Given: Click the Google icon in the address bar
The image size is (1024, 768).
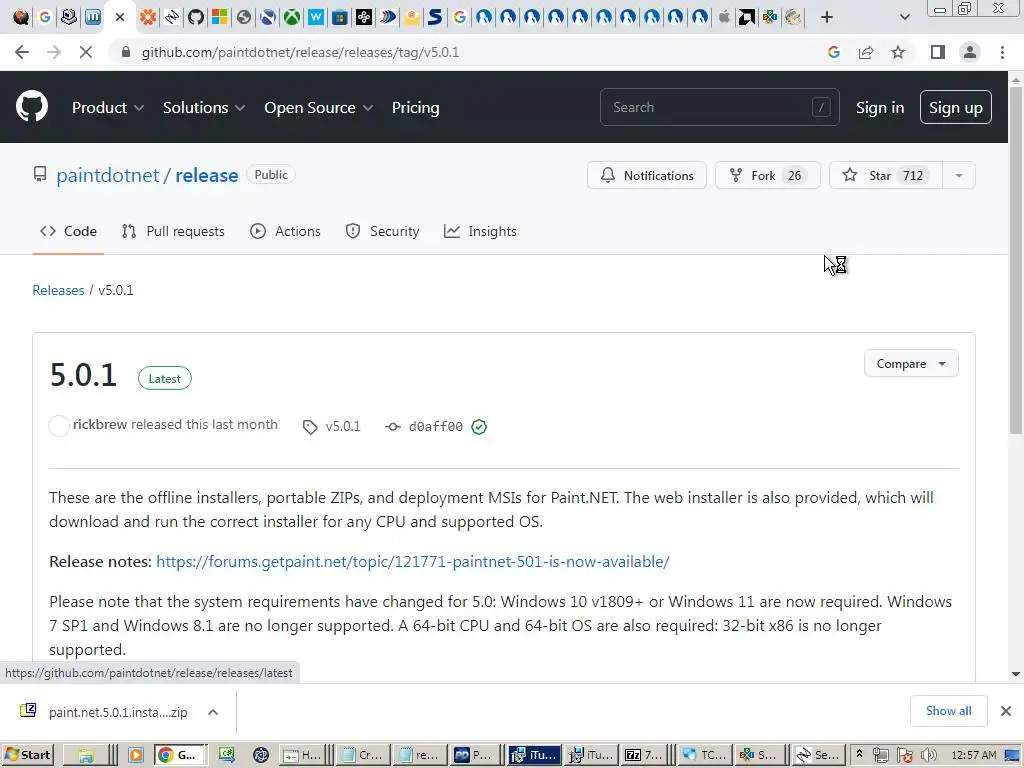Looking at the screenshot, I should point(833,52).
